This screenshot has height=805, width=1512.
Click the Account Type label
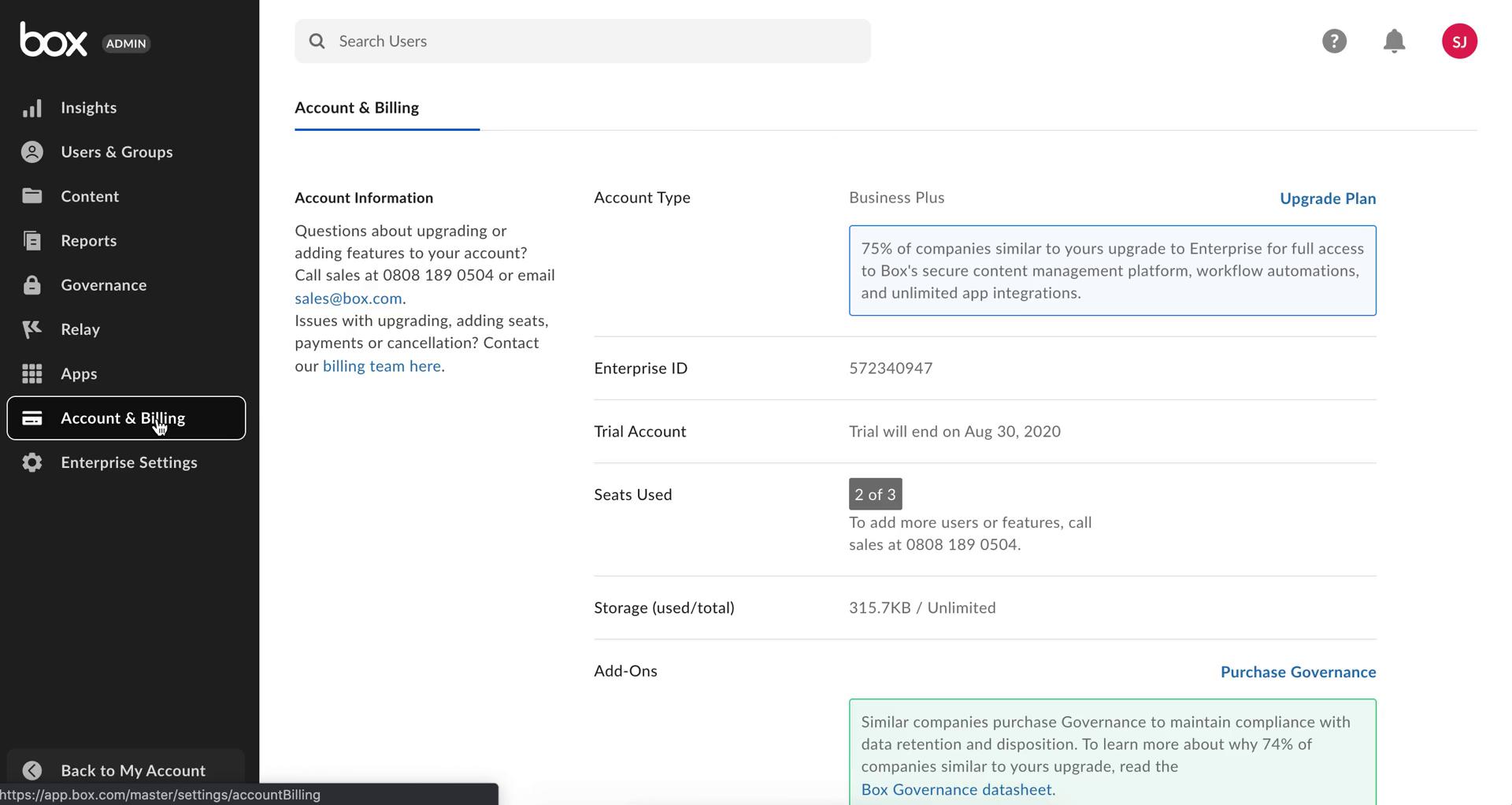[x=642, y=198]
